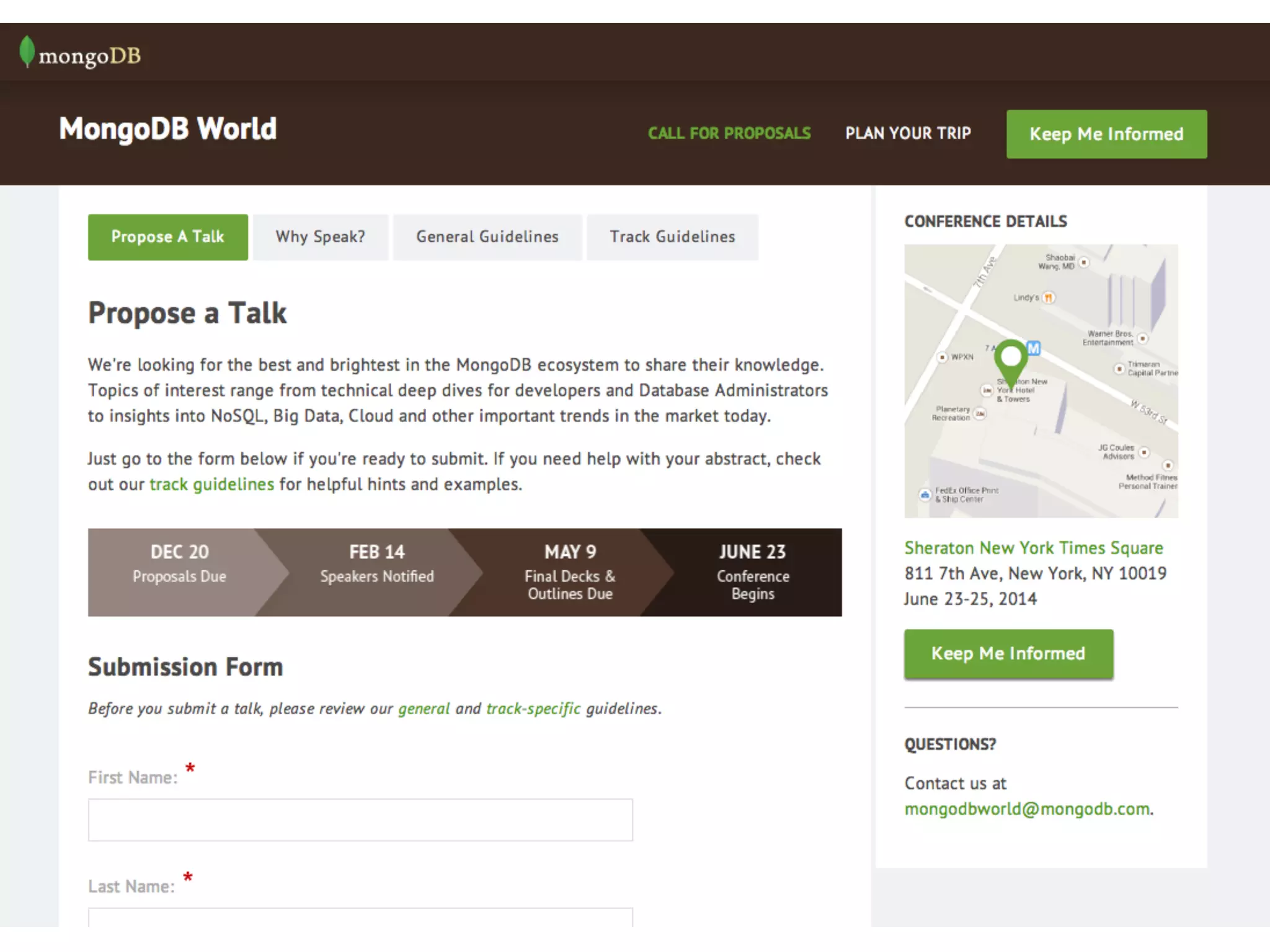Click the sidebar Keep Me Informed button
1270x952 pixels.
[x=1008, y=654]
